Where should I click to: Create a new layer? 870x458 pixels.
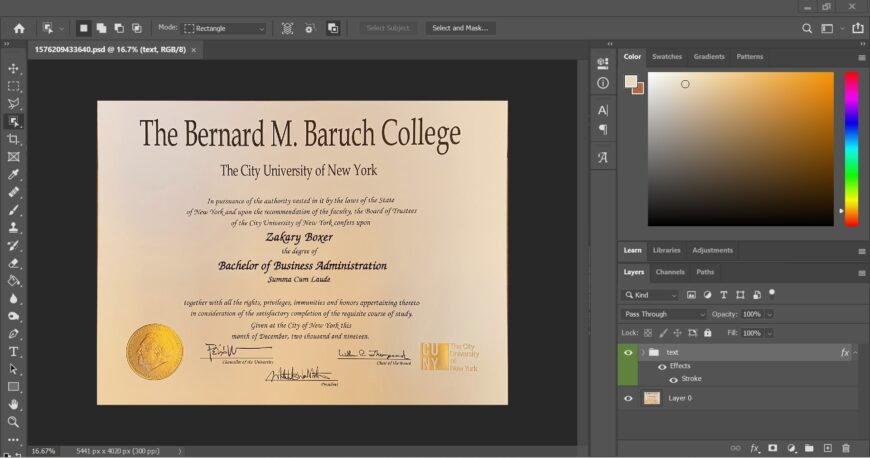tap(827, 448)
